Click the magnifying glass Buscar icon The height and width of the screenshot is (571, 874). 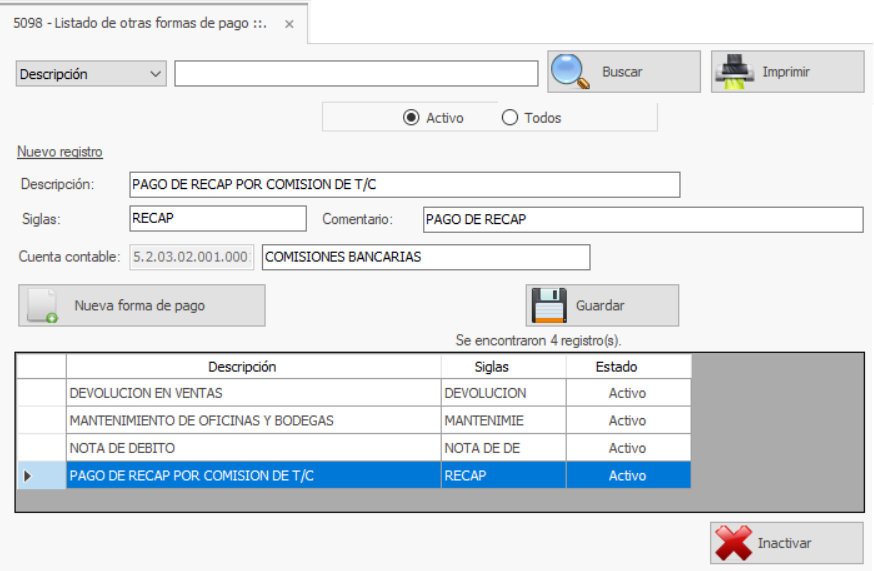[x=572, y=72]
